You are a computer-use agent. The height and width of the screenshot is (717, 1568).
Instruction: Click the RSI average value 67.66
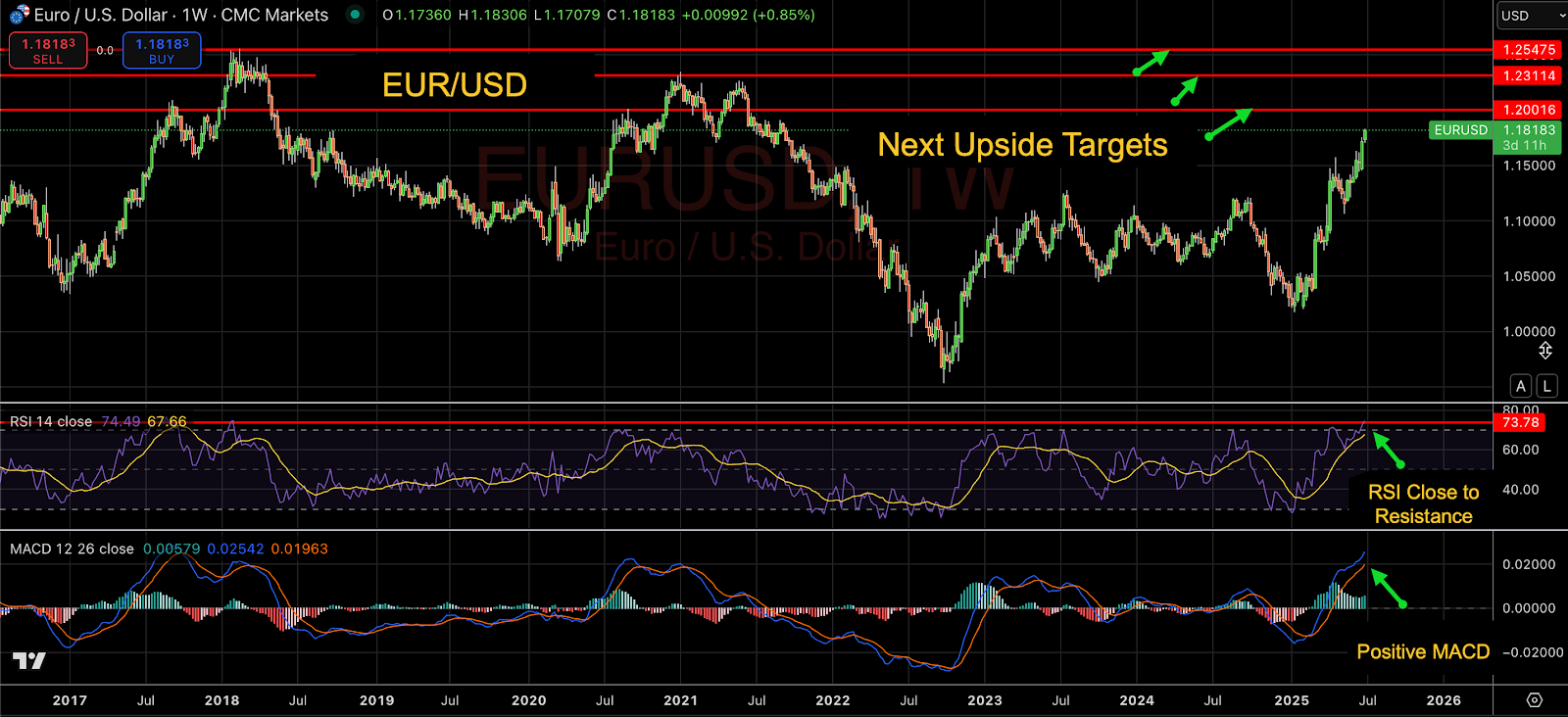pos(167,421)
